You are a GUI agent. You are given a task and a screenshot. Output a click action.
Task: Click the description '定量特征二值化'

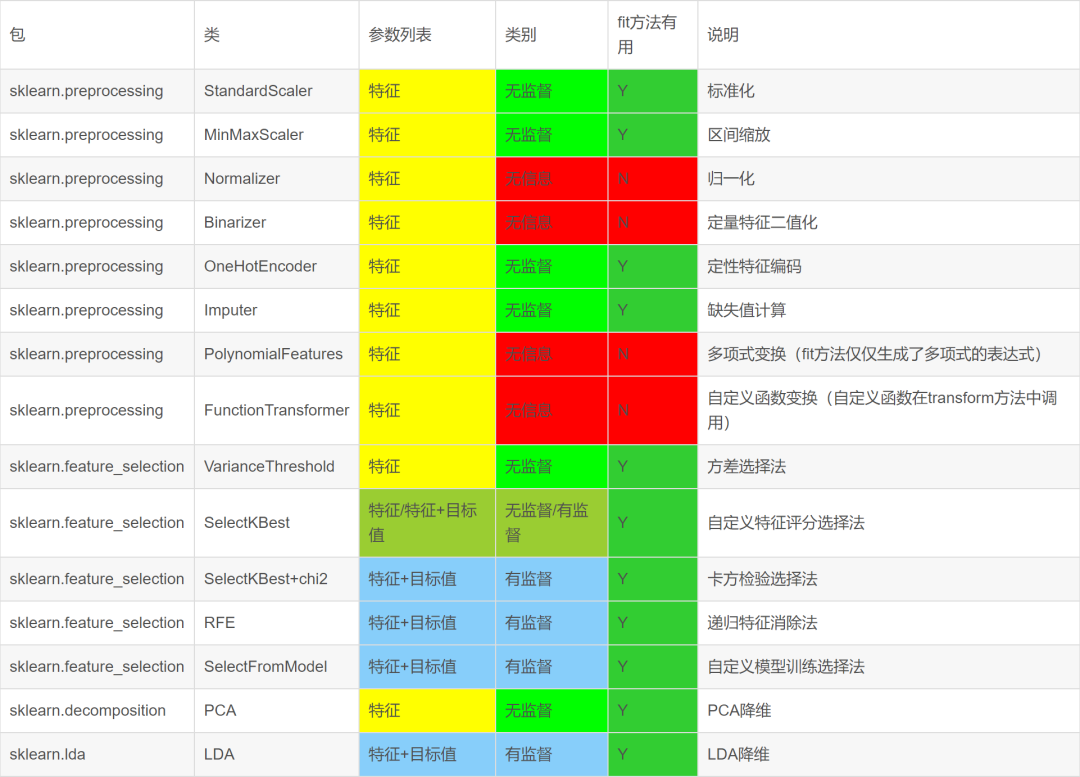[x=889, y=222]
